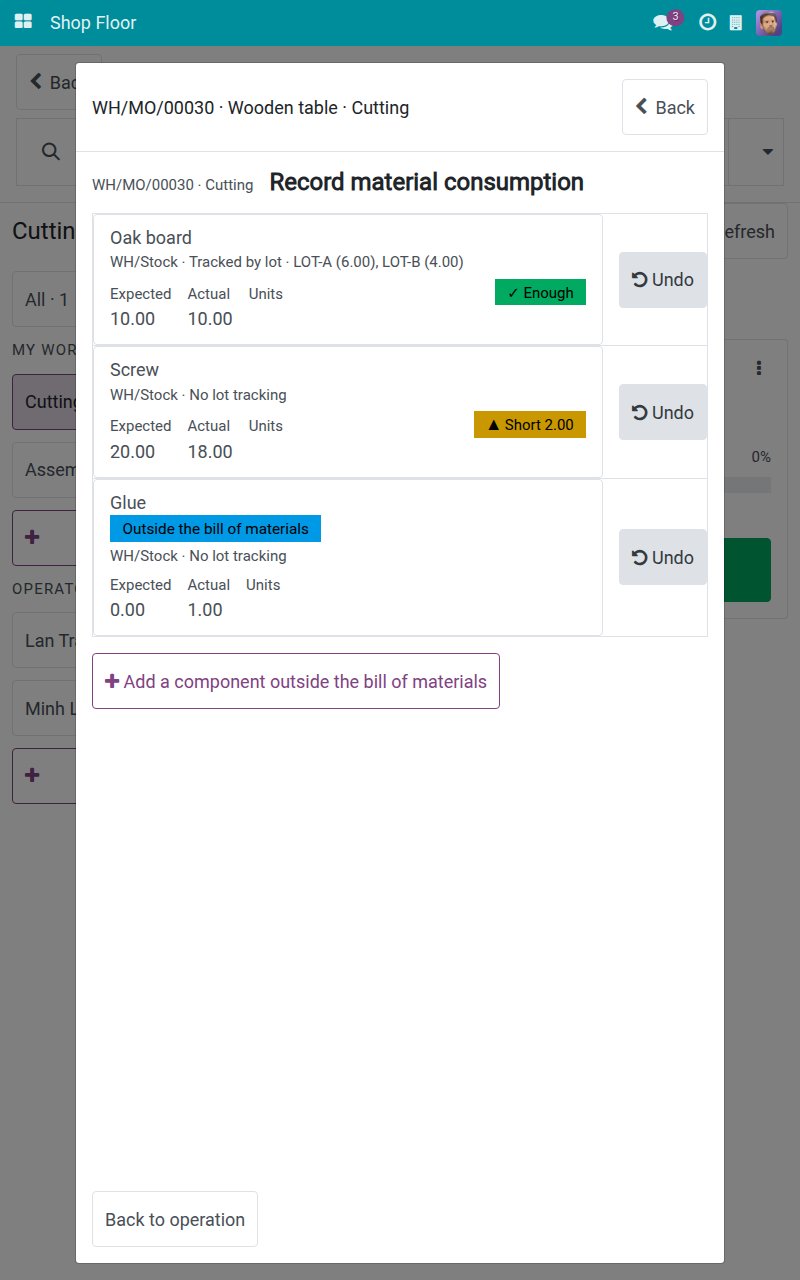The width and height of the screenshot is (800, 1280).
Task: Add a component outside the bill of materials
Action: tap(296, 681)
